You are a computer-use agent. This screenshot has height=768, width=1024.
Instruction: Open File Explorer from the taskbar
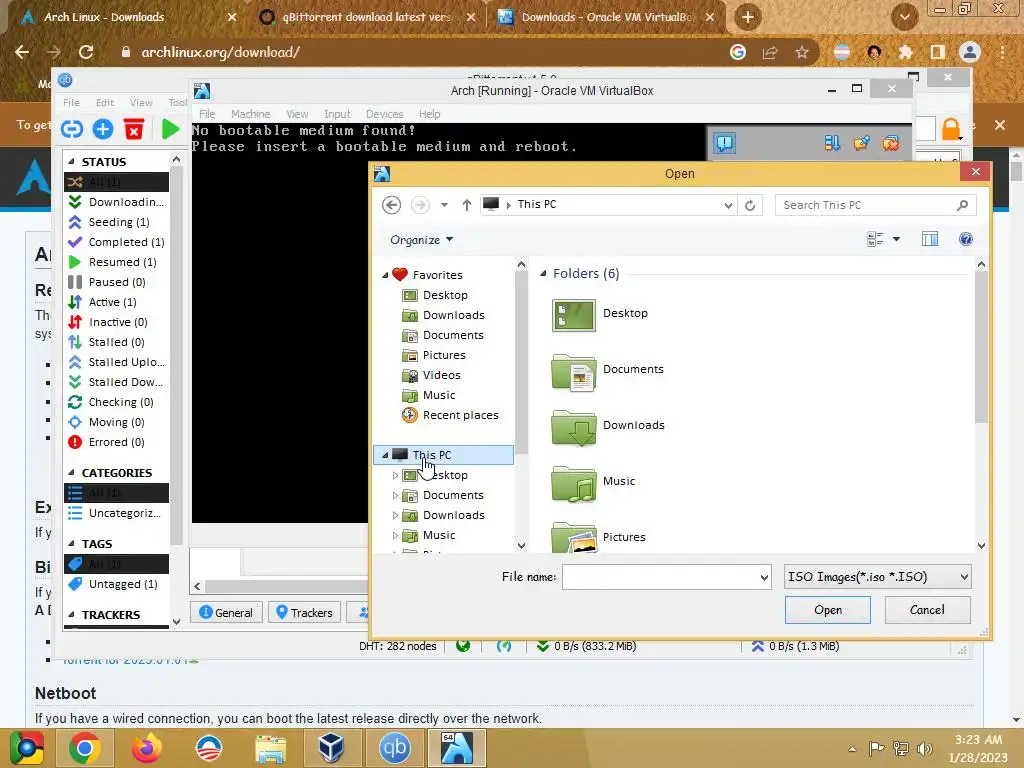270,749
